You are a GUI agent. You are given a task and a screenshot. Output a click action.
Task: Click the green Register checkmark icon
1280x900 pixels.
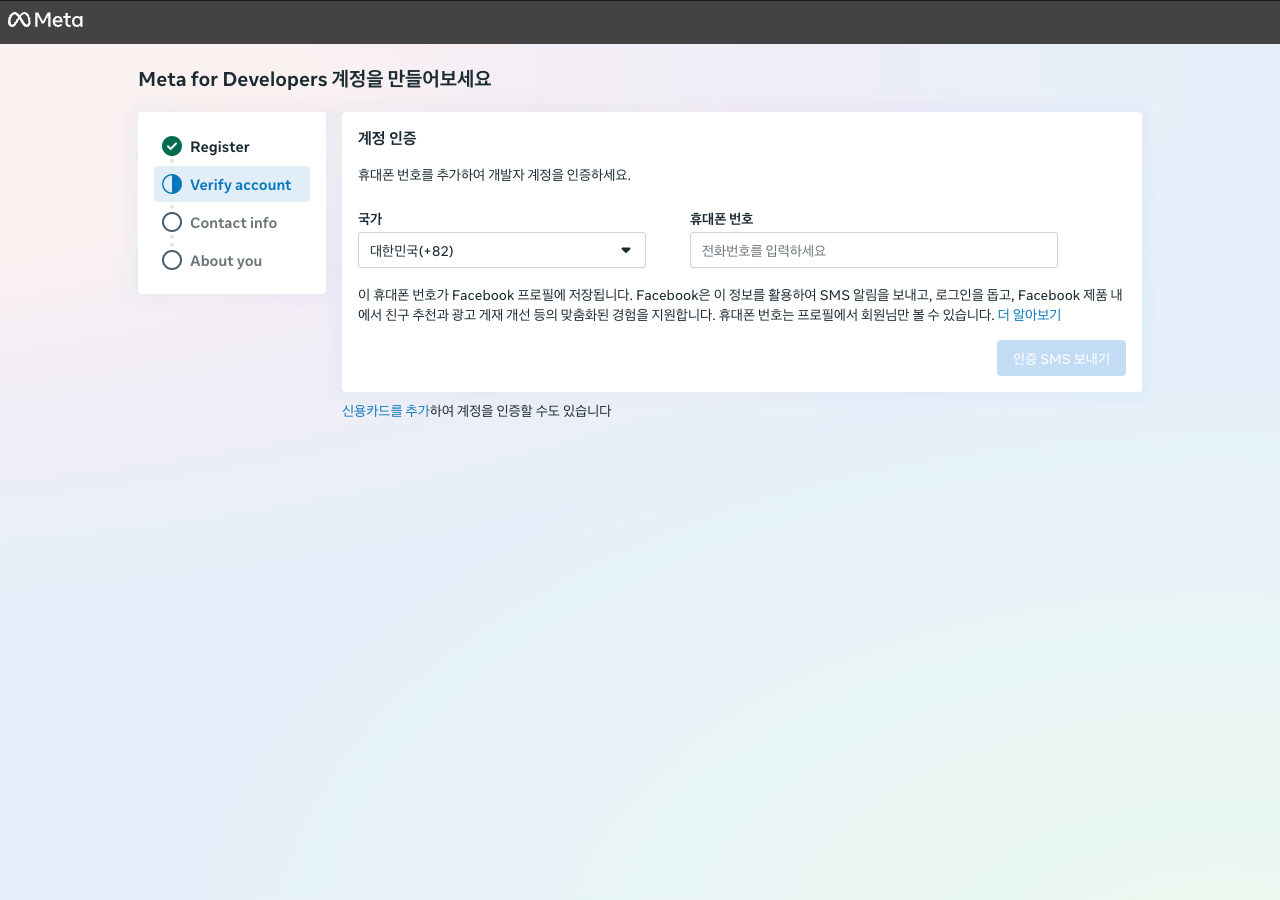pyautogui.click(x=172, y=146)
